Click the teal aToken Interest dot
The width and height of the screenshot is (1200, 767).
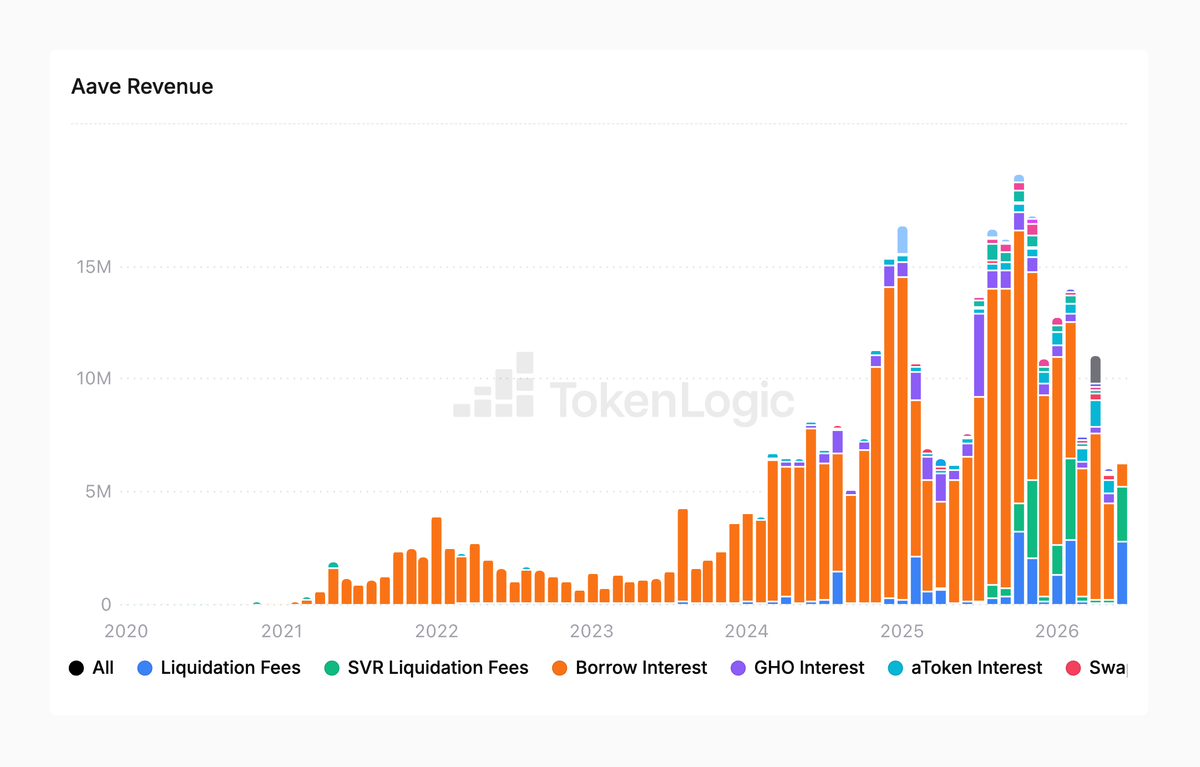pyautogui.click(x=895, y=668)
